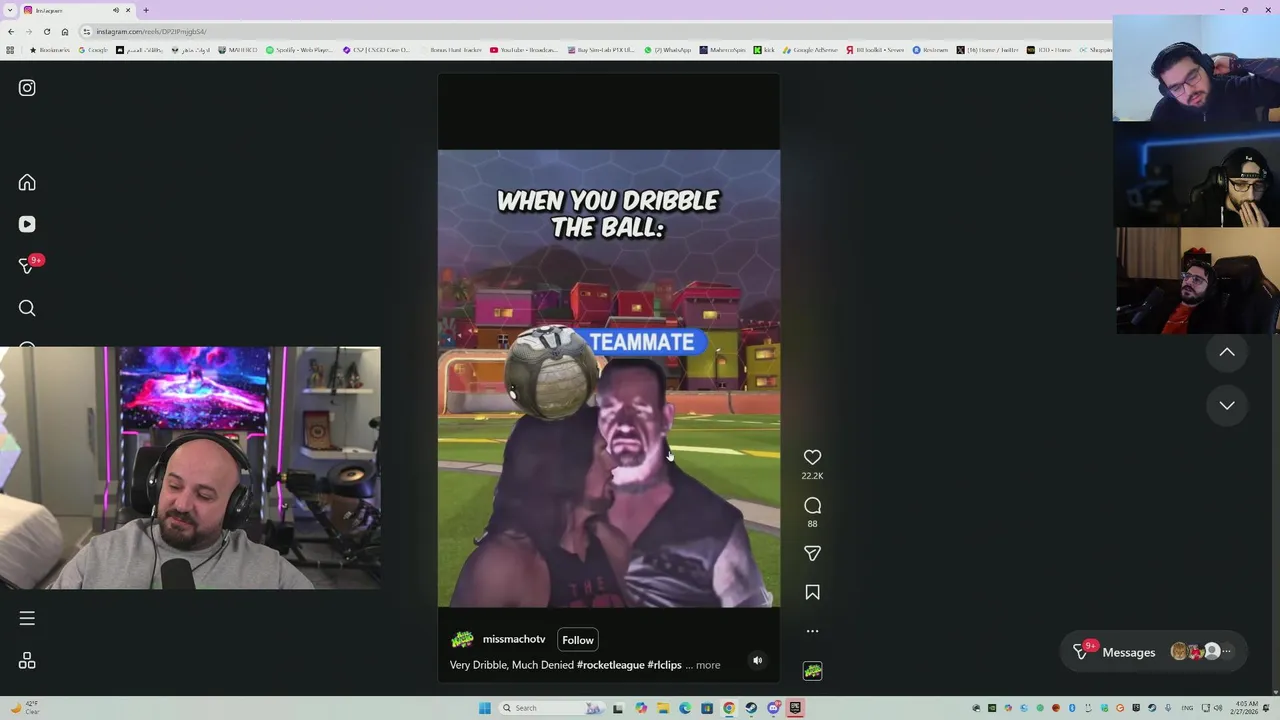Open the comments on the reel
The image size is (1280, 720).
[x=812, y=506]
